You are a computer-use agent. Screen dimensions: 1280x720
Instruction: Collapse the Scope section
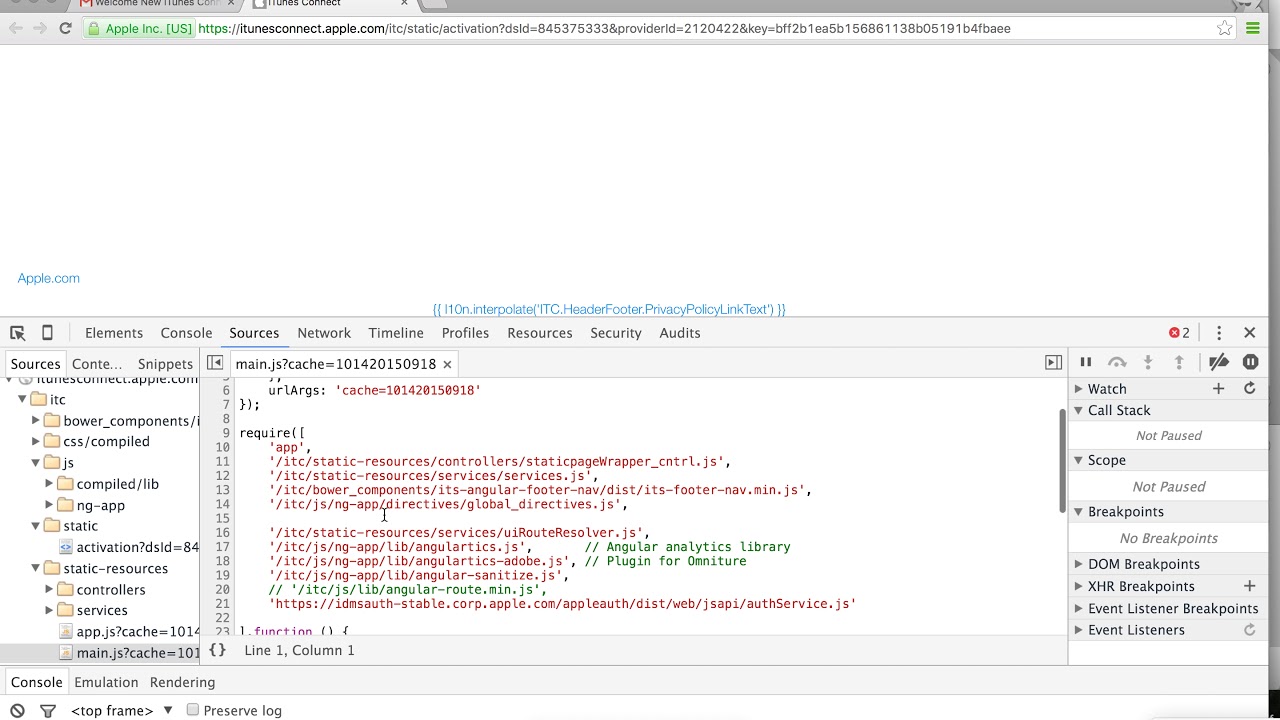[1078, 460]
